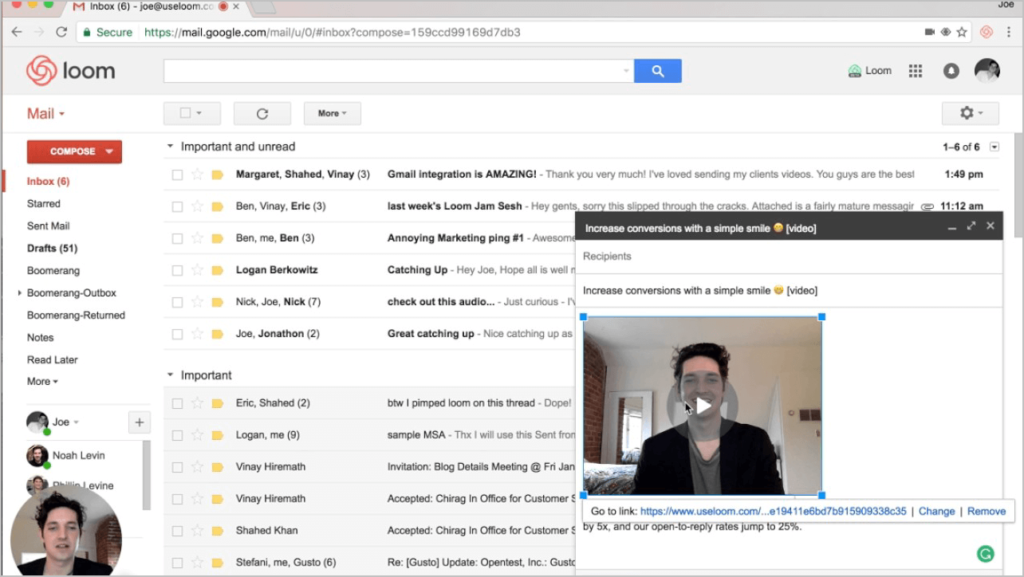Select checkbox for Shahed Khan email
Screen dimensions: 1024x577
pyautogui.click(x=177, y=530)
